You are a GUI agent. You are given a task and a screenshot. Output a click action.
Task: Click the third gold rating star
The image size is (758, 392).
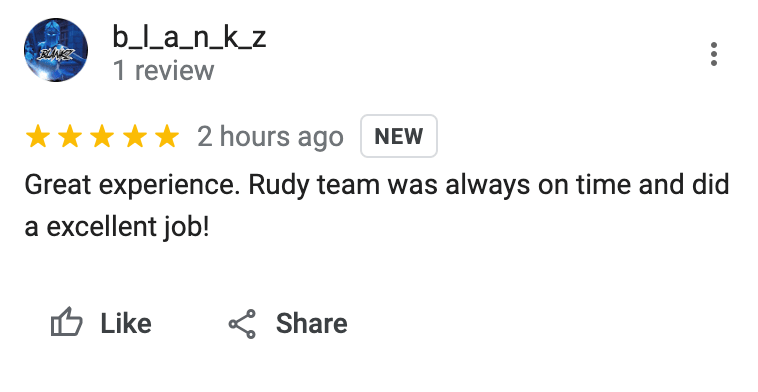(102, 136)
